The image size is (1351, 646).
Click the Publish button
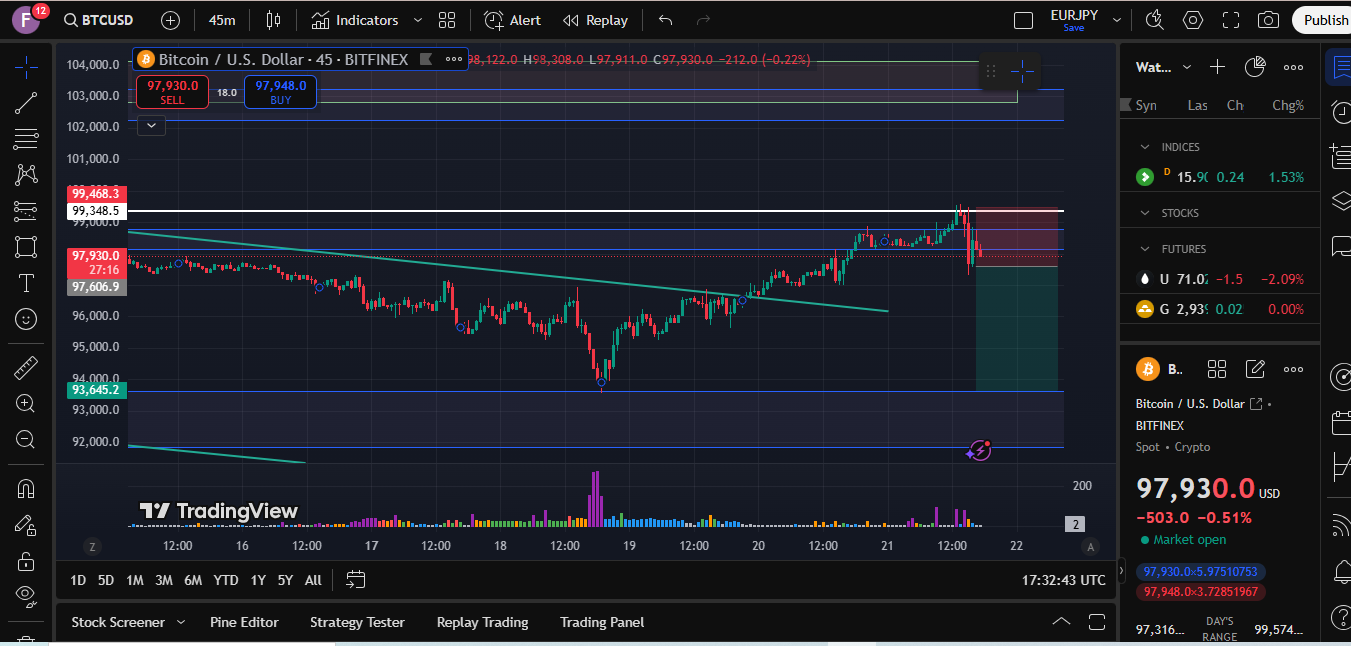click(x=1324, y=20)
